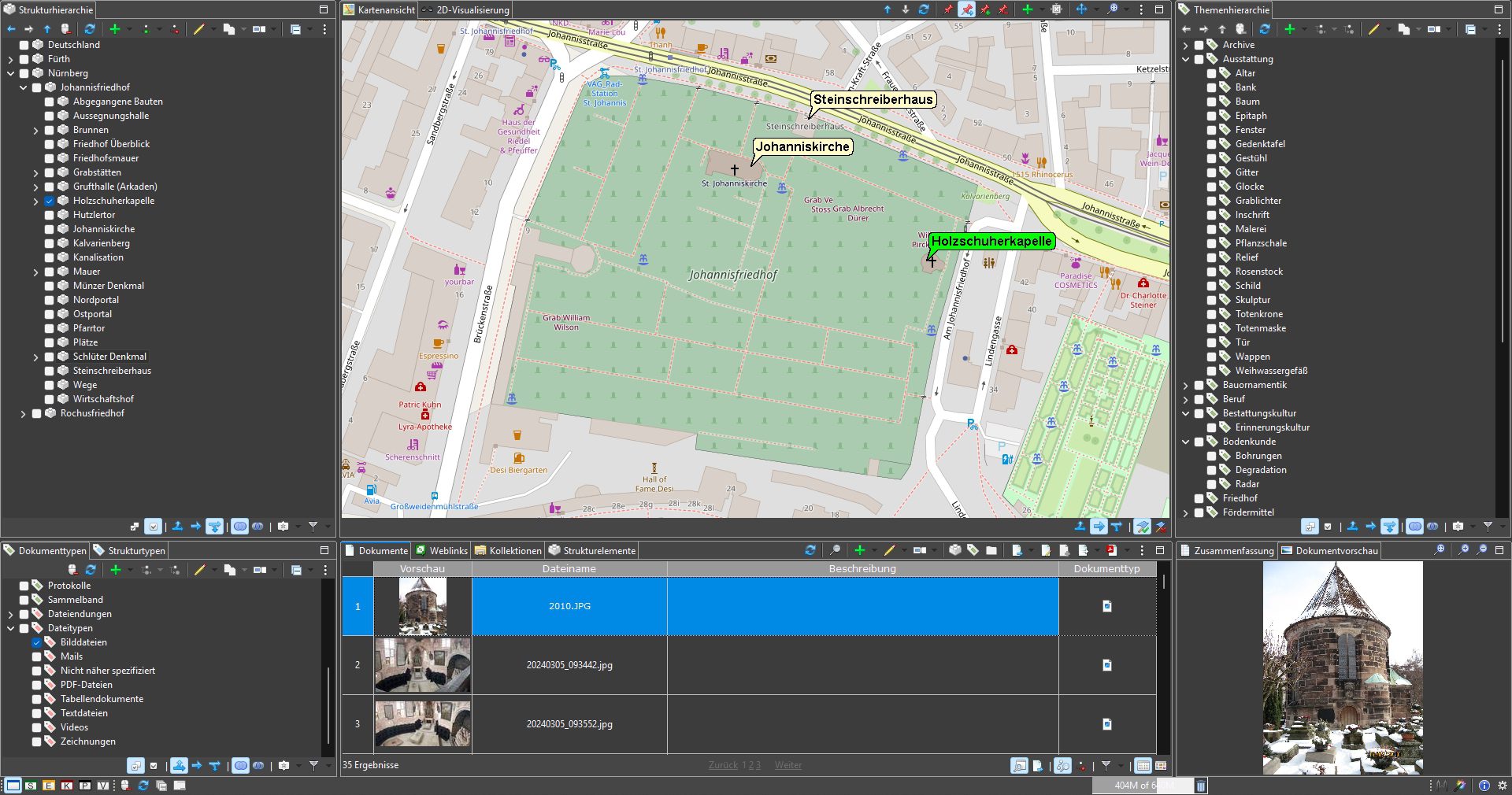Click the refresh icon in the Strukturhierarchie toolbar
This screenshot has width=1512, height=795.
(90, 29)
